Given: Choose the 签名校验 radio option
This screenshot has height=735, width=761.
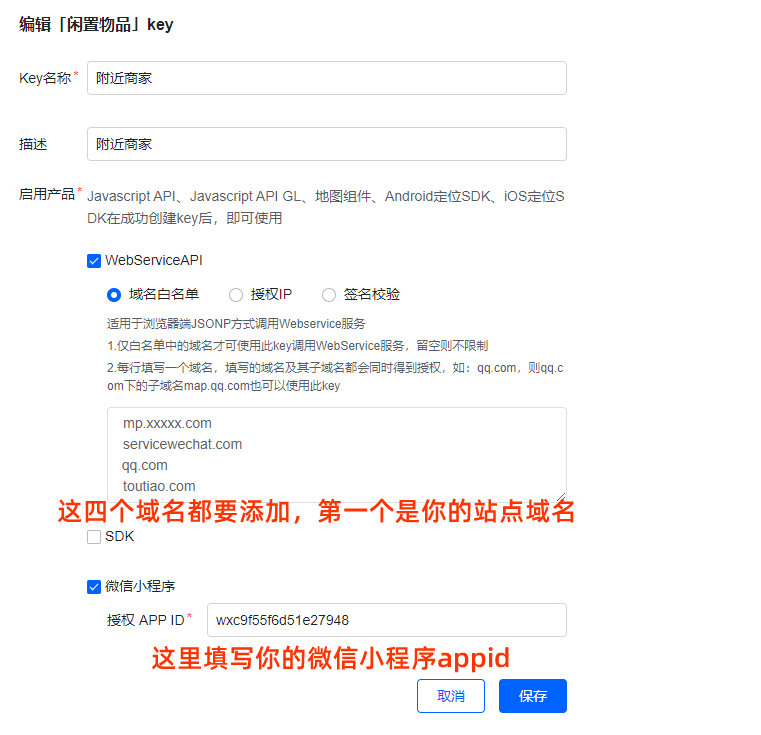Looking at the screenshot, I should pyautogui.click(x=329, y=295).
